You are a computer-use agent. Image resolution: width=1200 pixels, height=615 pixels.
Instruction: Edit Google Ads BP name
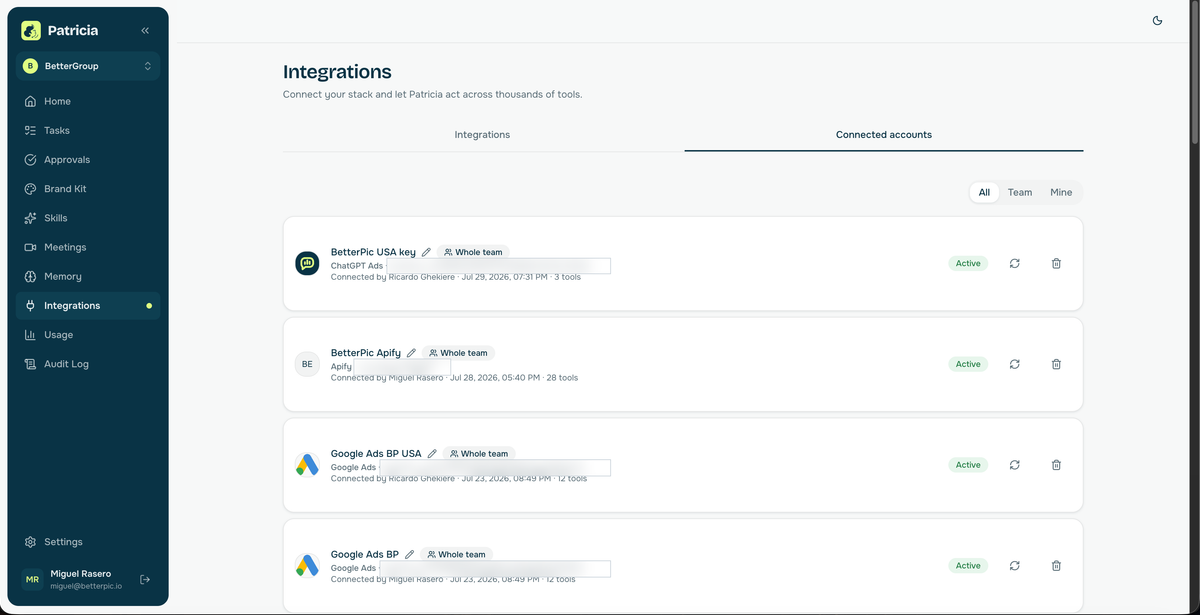coord(409,554)
